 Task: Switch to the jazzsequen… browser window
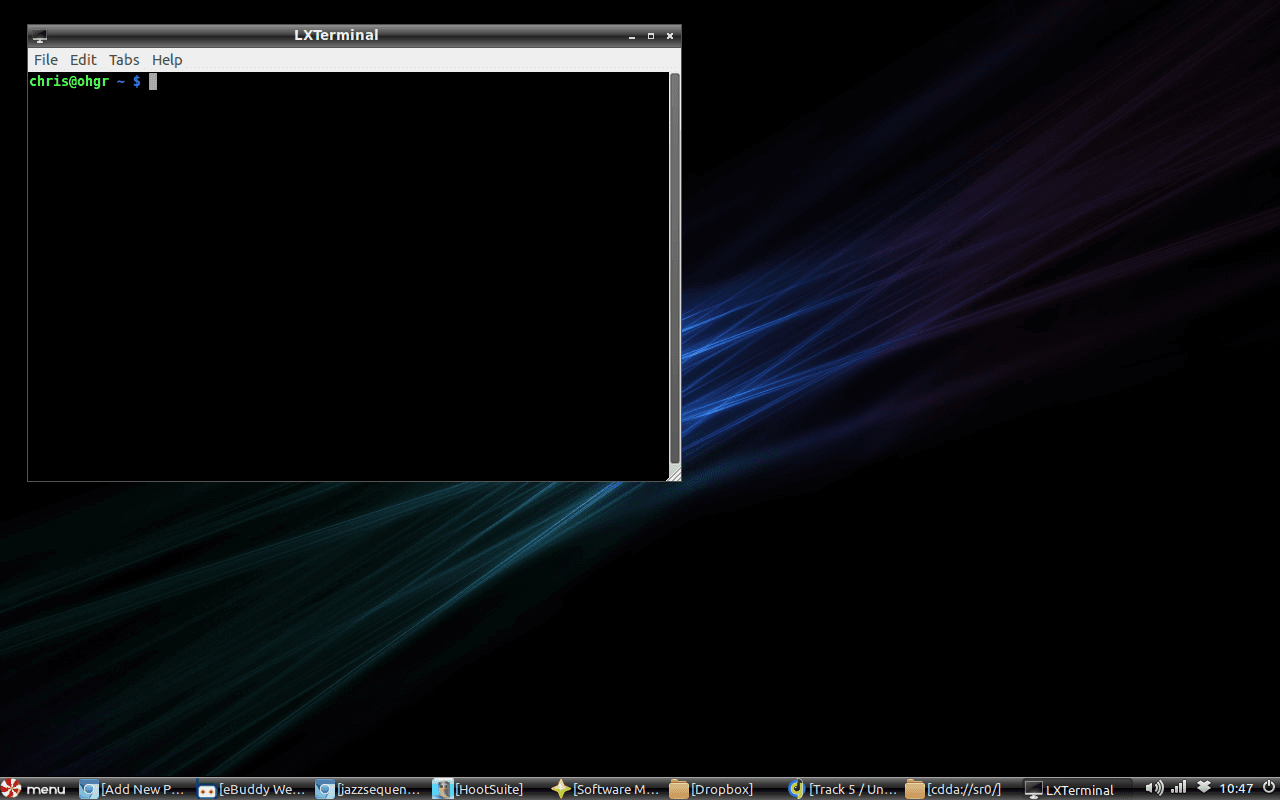point(369,789)
